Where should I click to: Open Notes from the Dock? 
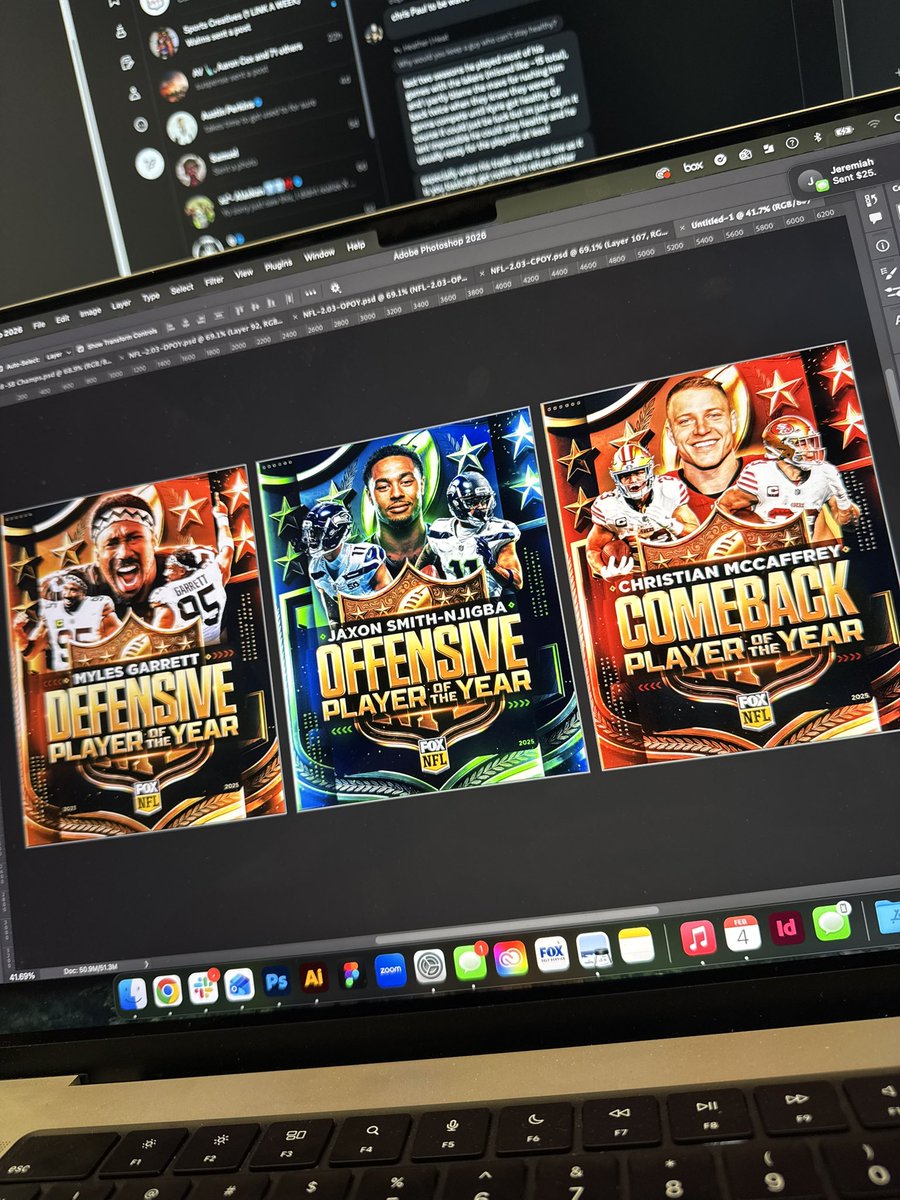pos(636,945)
